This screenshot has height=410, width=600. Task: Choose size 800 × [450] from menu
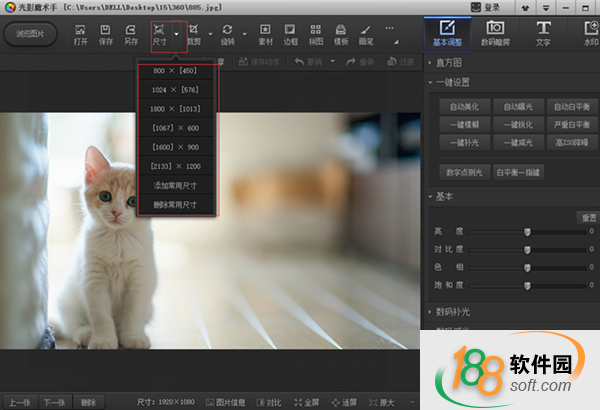coord(175,71)
